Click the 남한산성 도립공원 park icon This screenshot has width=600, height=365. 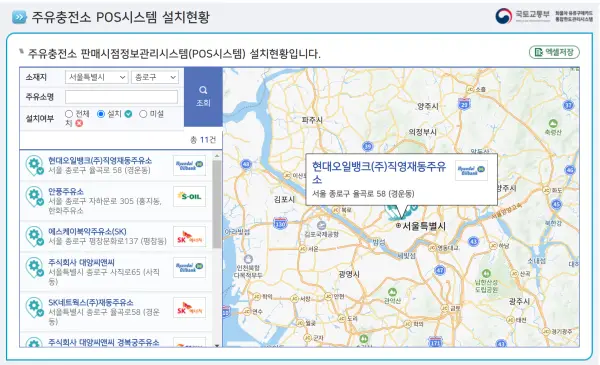(x=486, y=273)
